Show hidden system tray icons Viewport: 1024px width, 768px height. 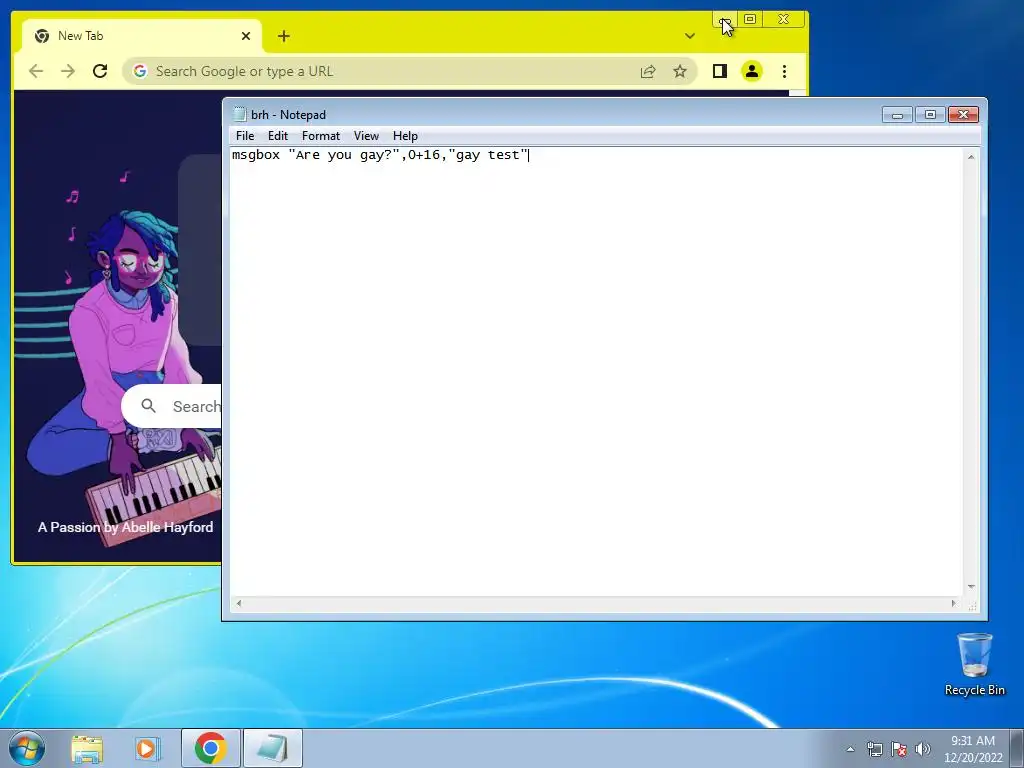point(850,749)
